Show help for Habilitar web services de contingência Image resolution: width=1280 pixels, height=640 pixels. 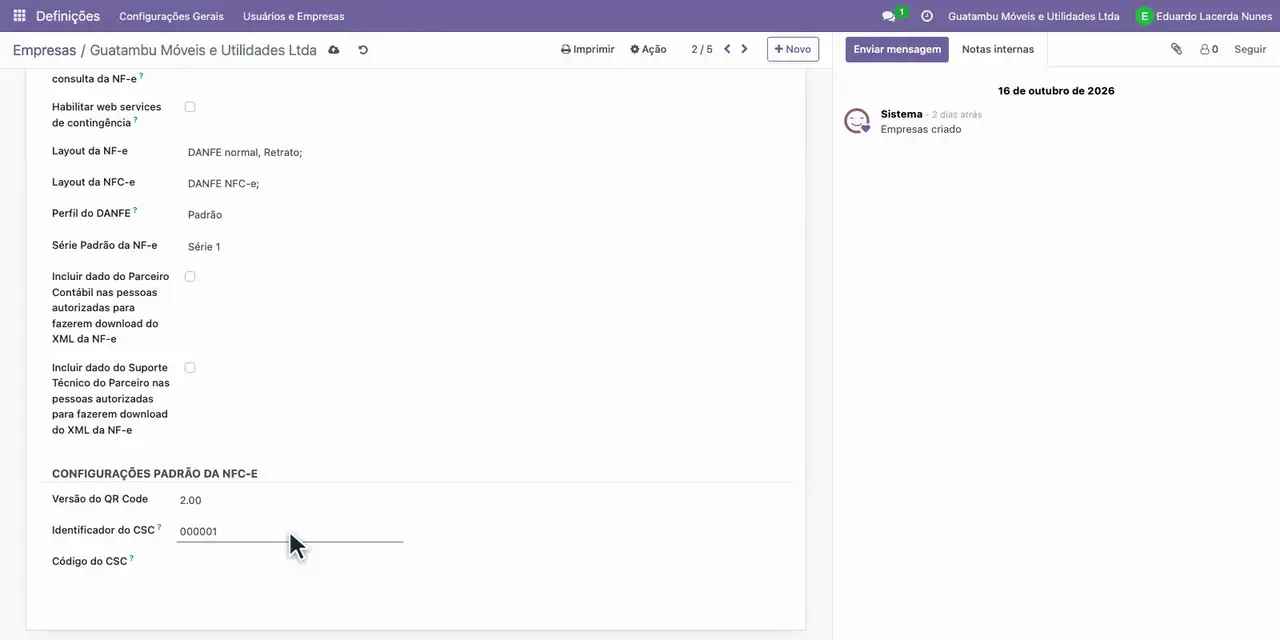tap(135, 120)
